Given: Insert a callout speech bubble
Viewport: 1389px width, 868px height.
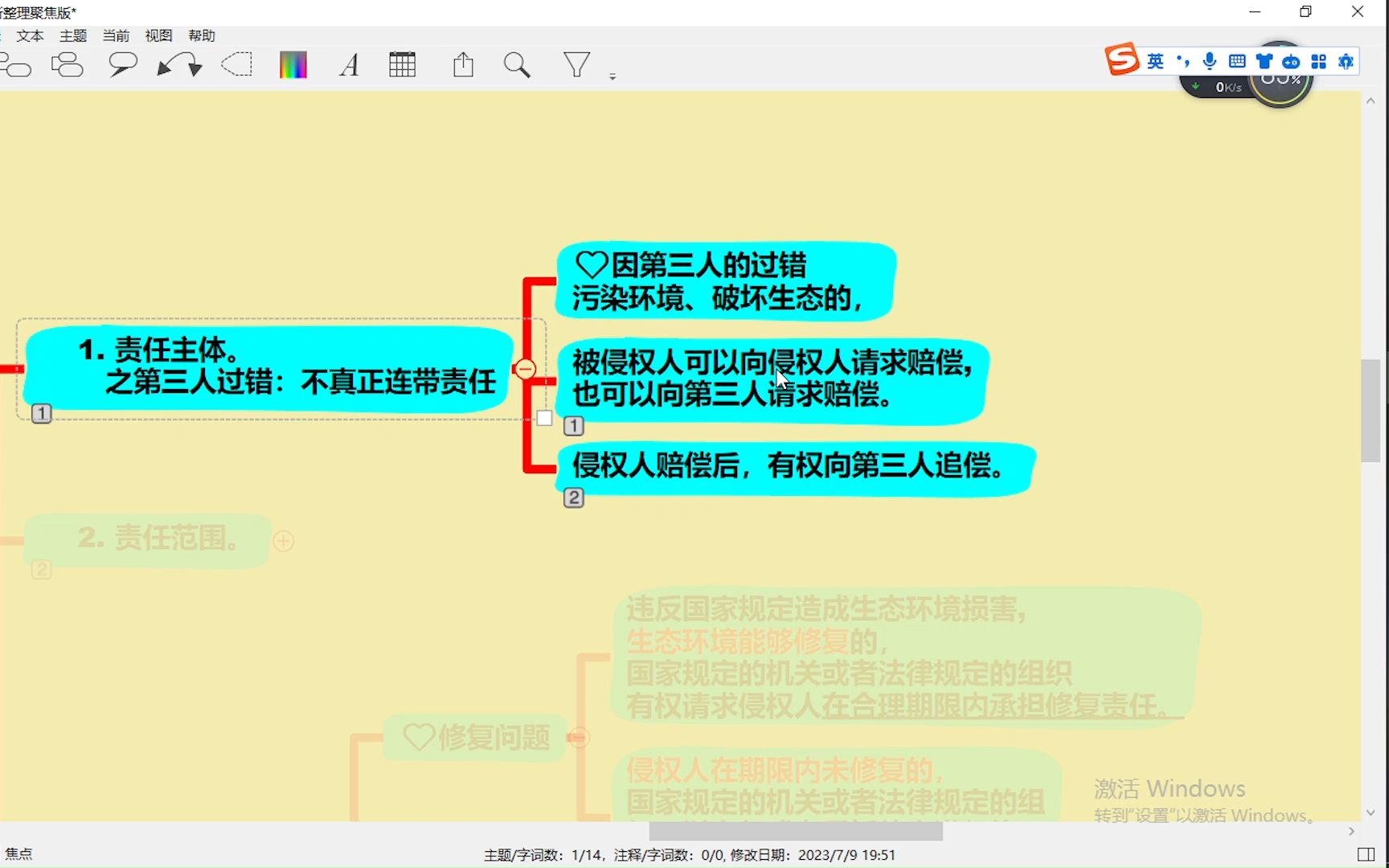Looking at the screenshot, I should [x=123, y=65].
